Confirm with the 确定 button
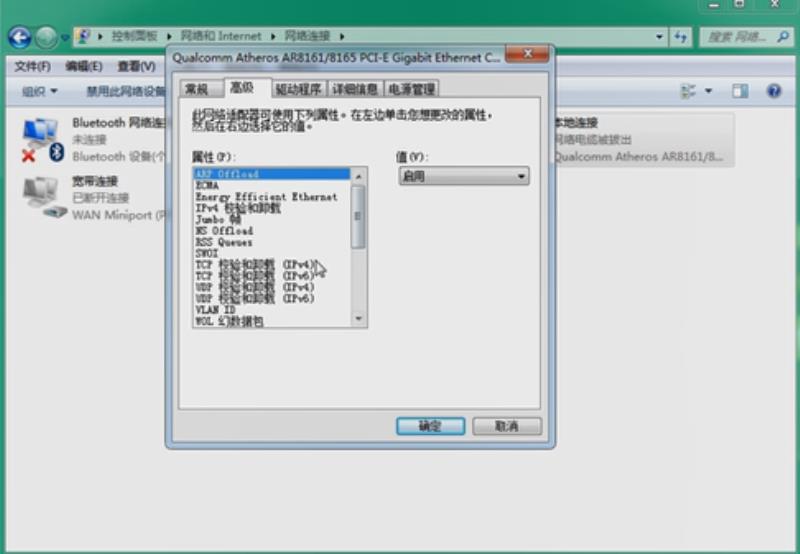 (x=430, y=426)
